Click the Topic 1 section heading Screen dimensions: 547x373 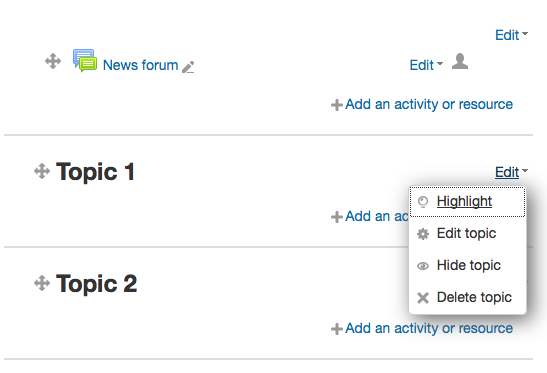point(95,172)
